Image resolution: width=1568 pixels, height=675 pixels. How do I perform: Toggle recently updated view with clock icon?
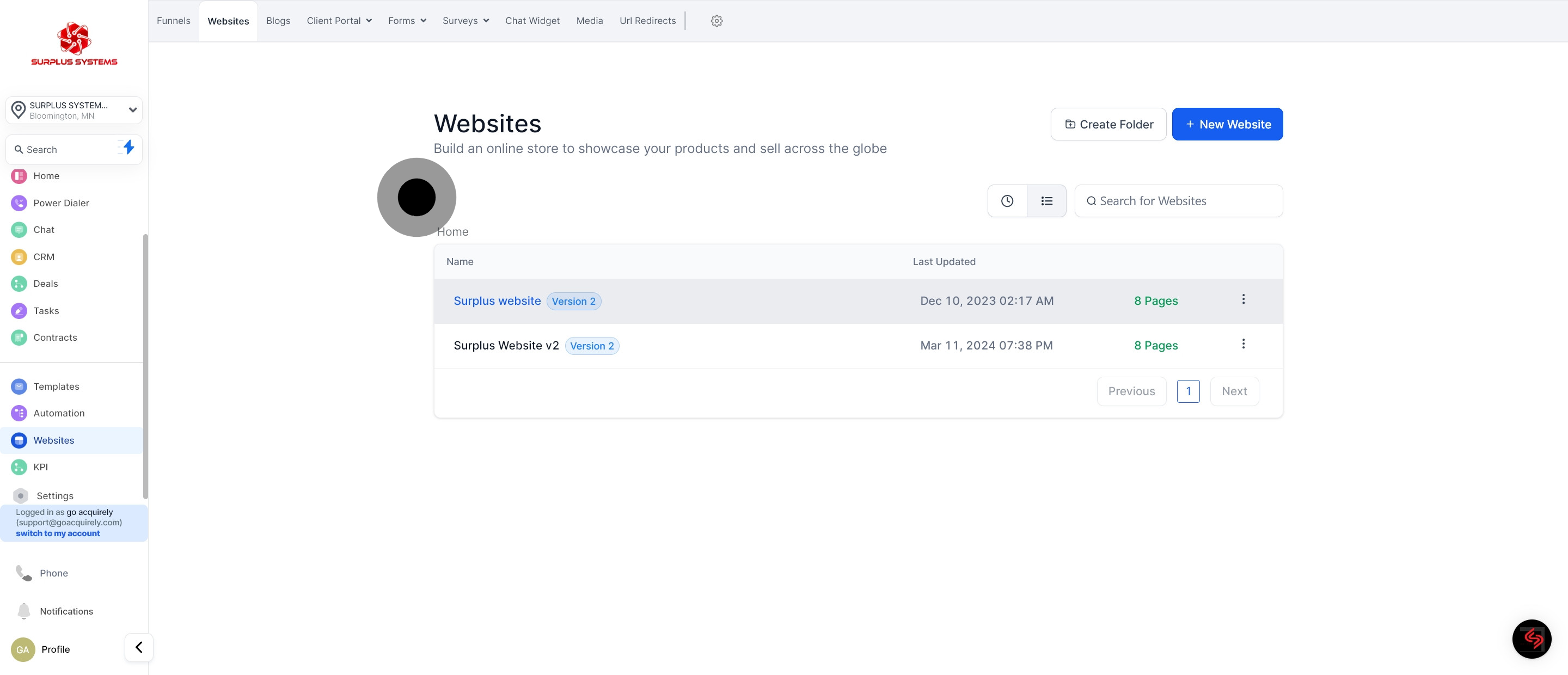tap(1007, 200)
